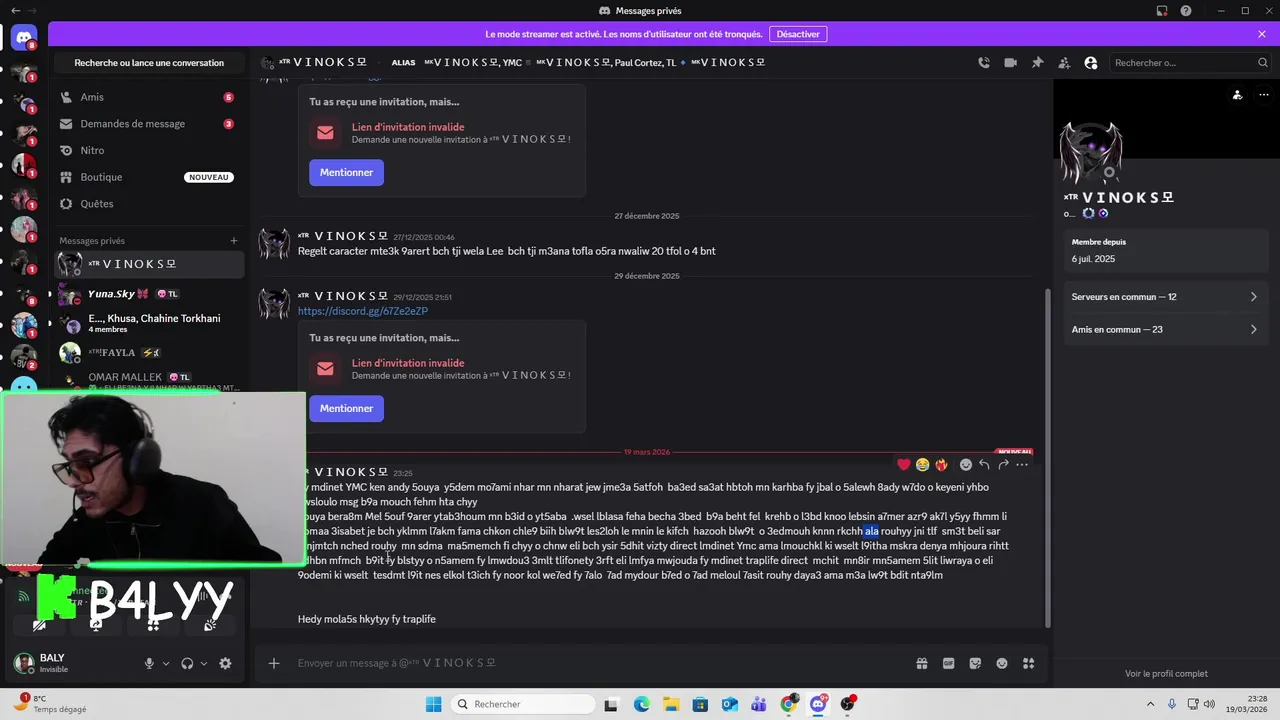The width and height of the screenshot is (1280, 720).
Task: Expand Amis en commun — 23
Action: [1165, 329]
